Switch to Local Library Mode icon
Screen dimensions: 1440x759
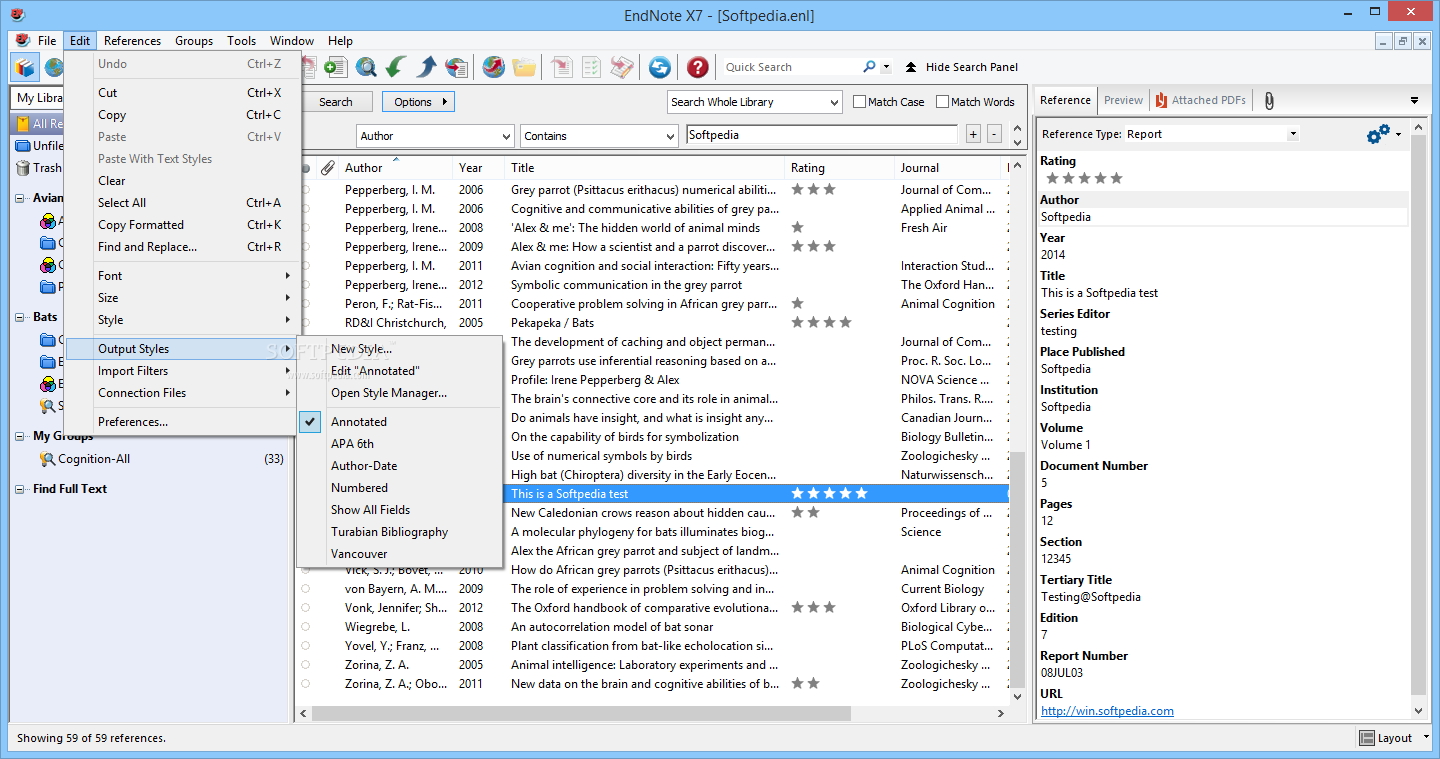(x=25, y=67)
